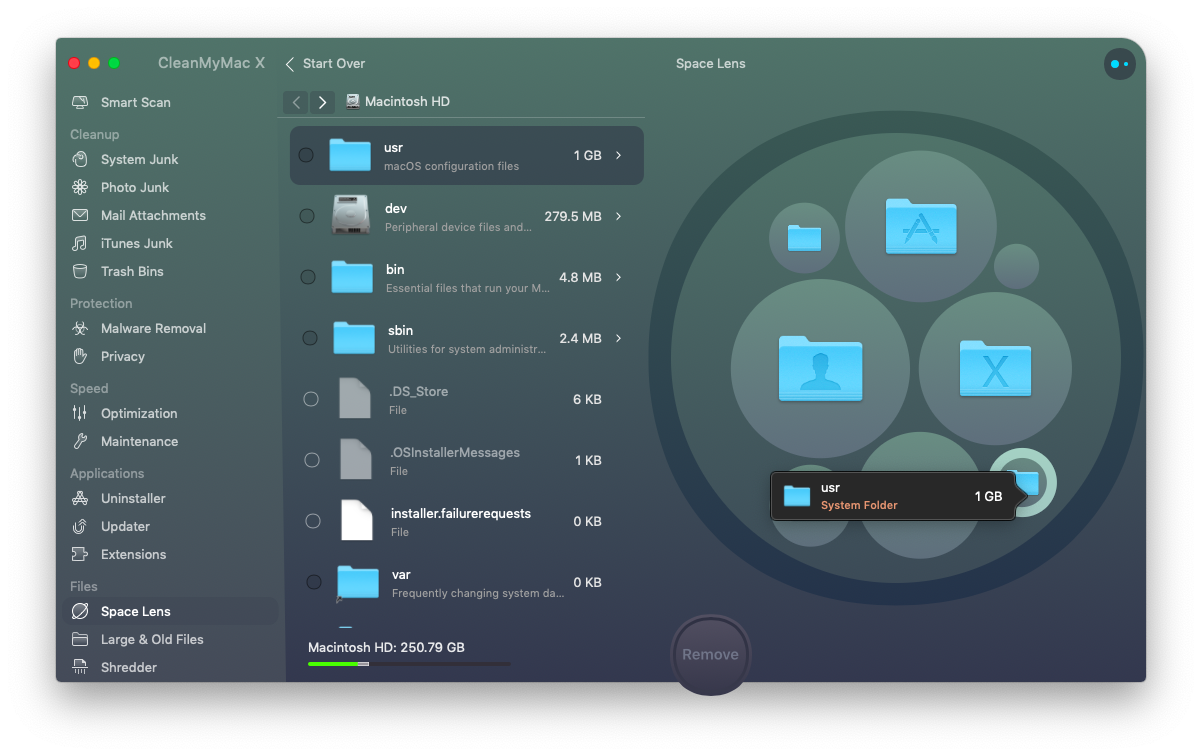Click the Extensions icon
Screen dimensions: 1202x756
tap(80, 554)
